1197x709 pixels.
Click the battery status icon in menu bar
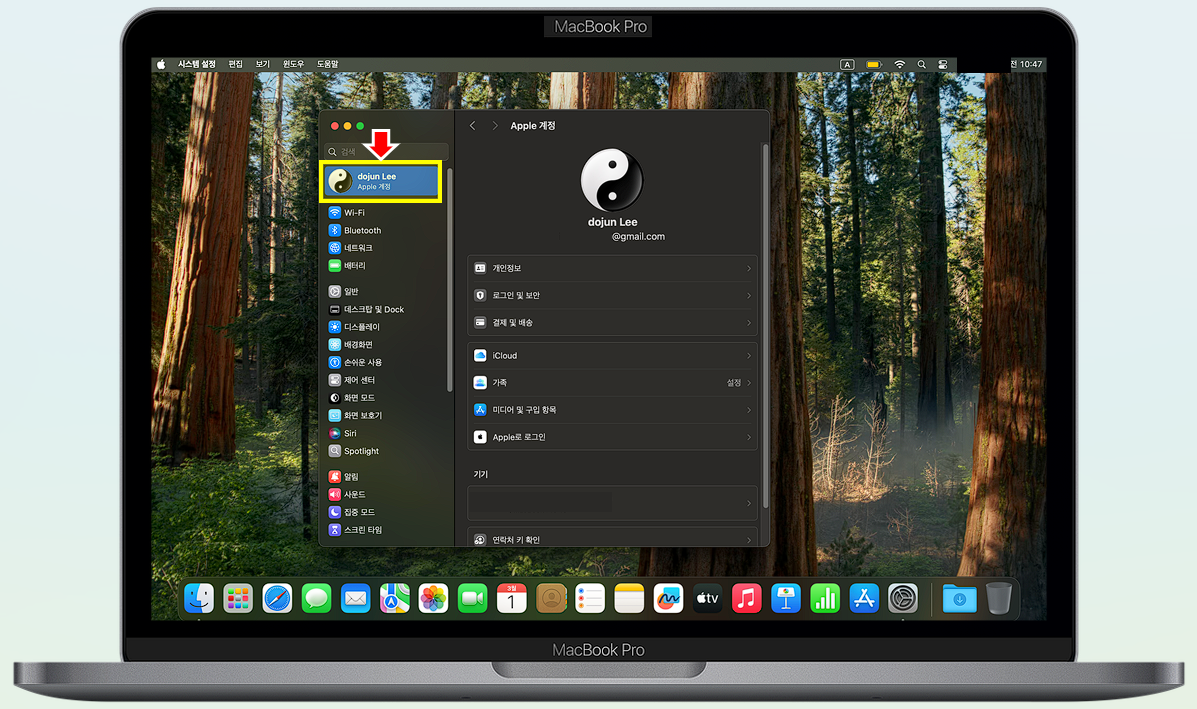pos(874,65)
